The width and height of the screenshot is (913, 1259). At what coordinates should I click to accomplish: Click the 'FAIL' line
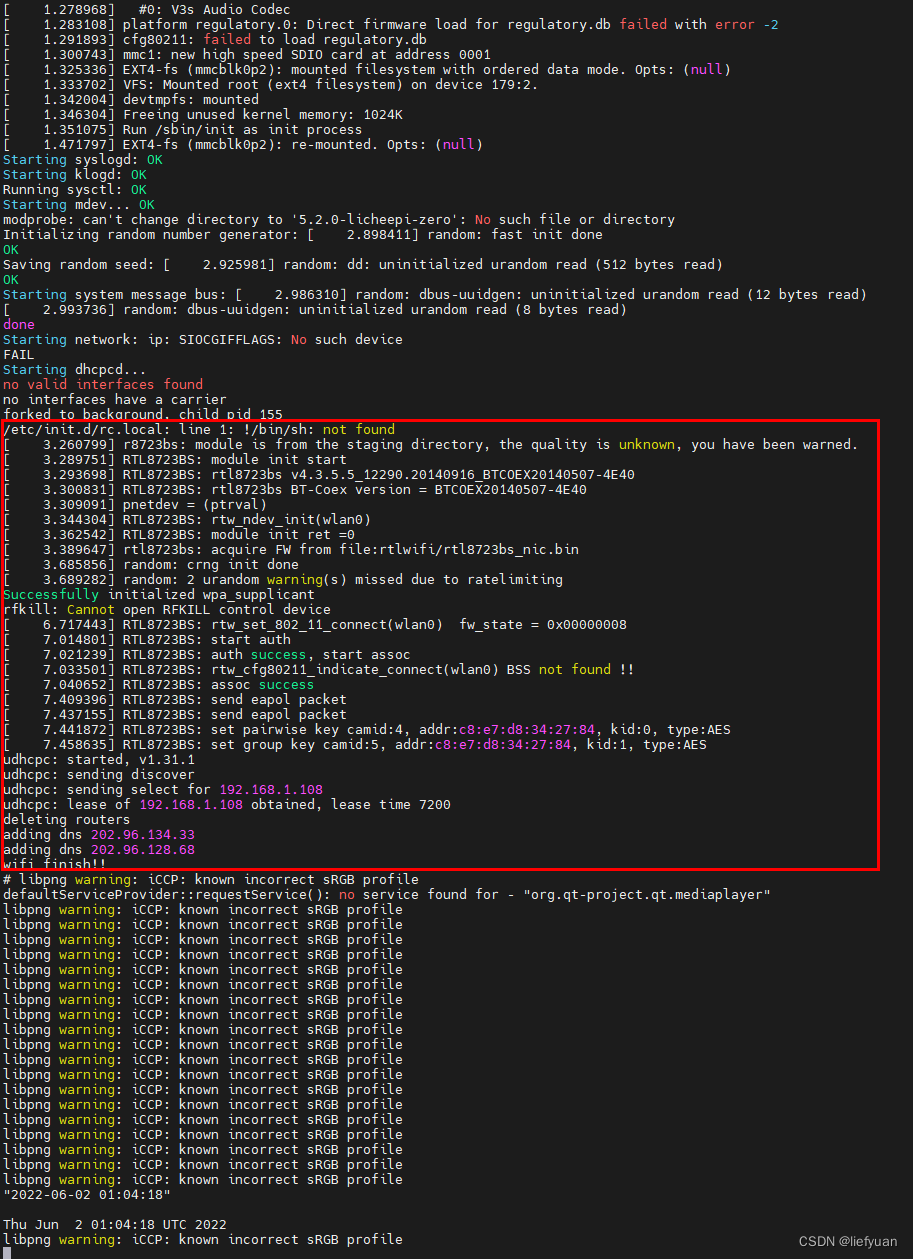[19, 354]
